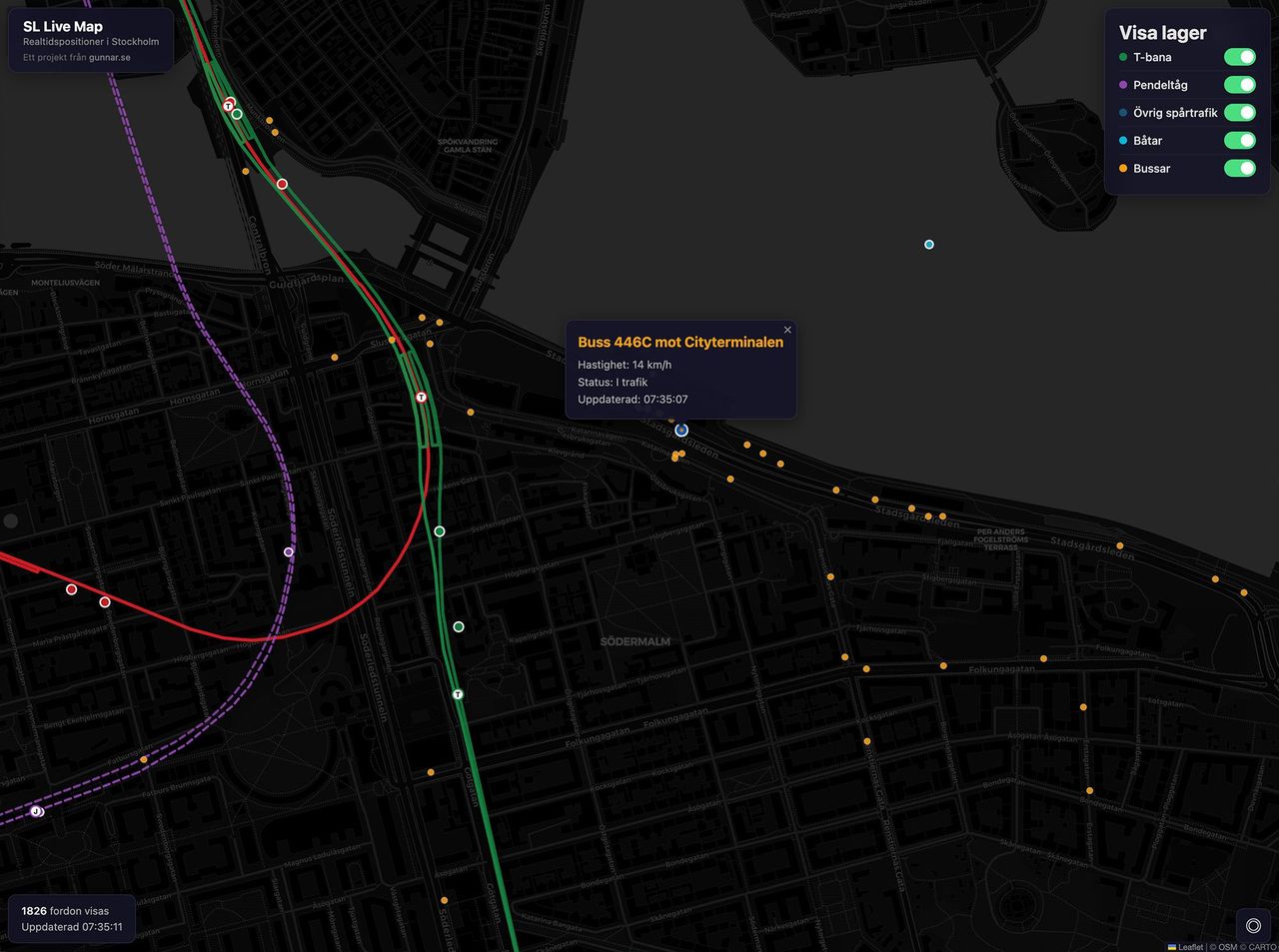Select the highlighted bus marker below the popup
1279x952 pixels.
pos(681,431)
